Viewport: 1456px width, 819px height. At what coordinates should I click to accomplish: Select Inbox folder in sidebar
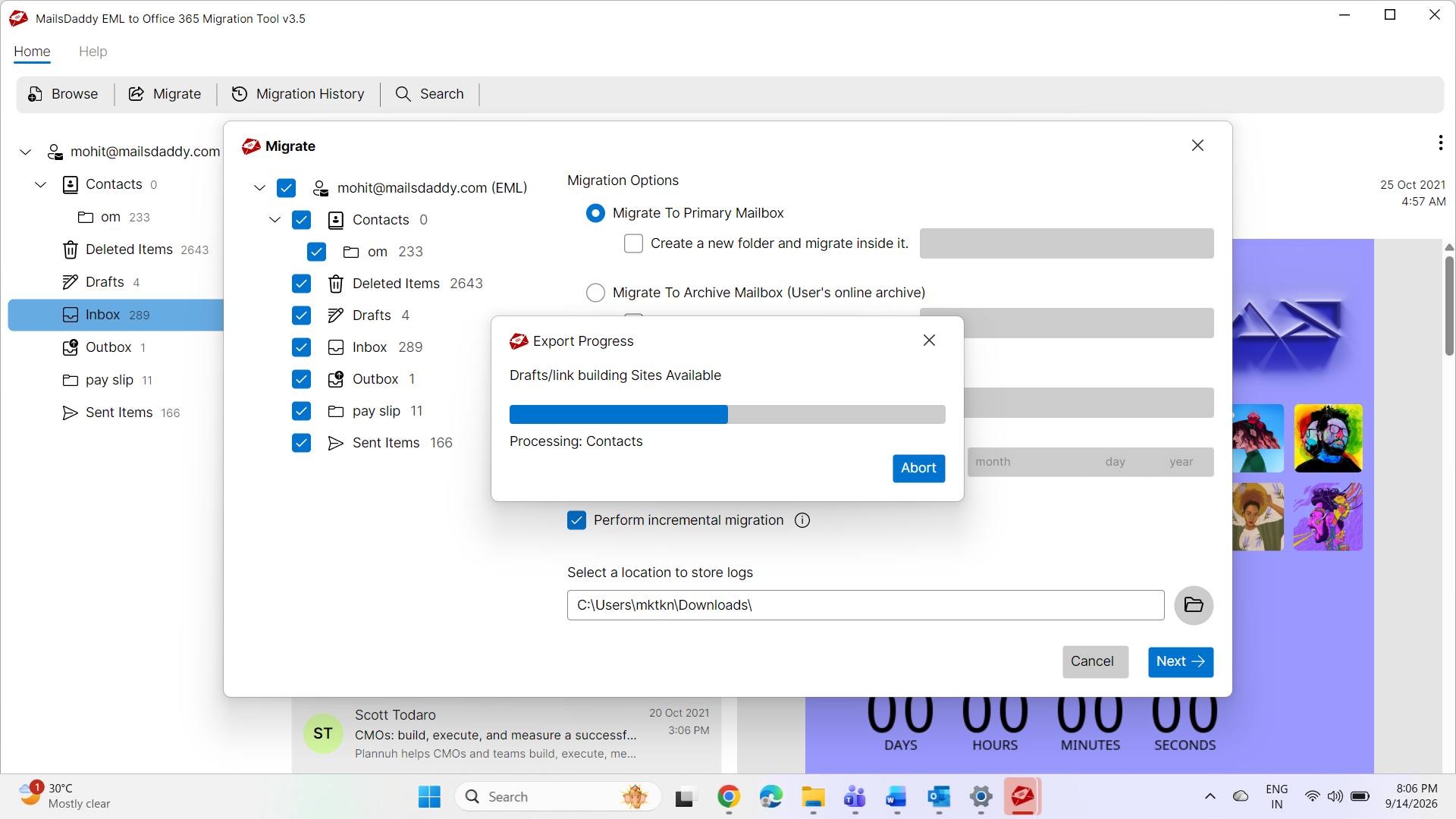coord(116,315)
